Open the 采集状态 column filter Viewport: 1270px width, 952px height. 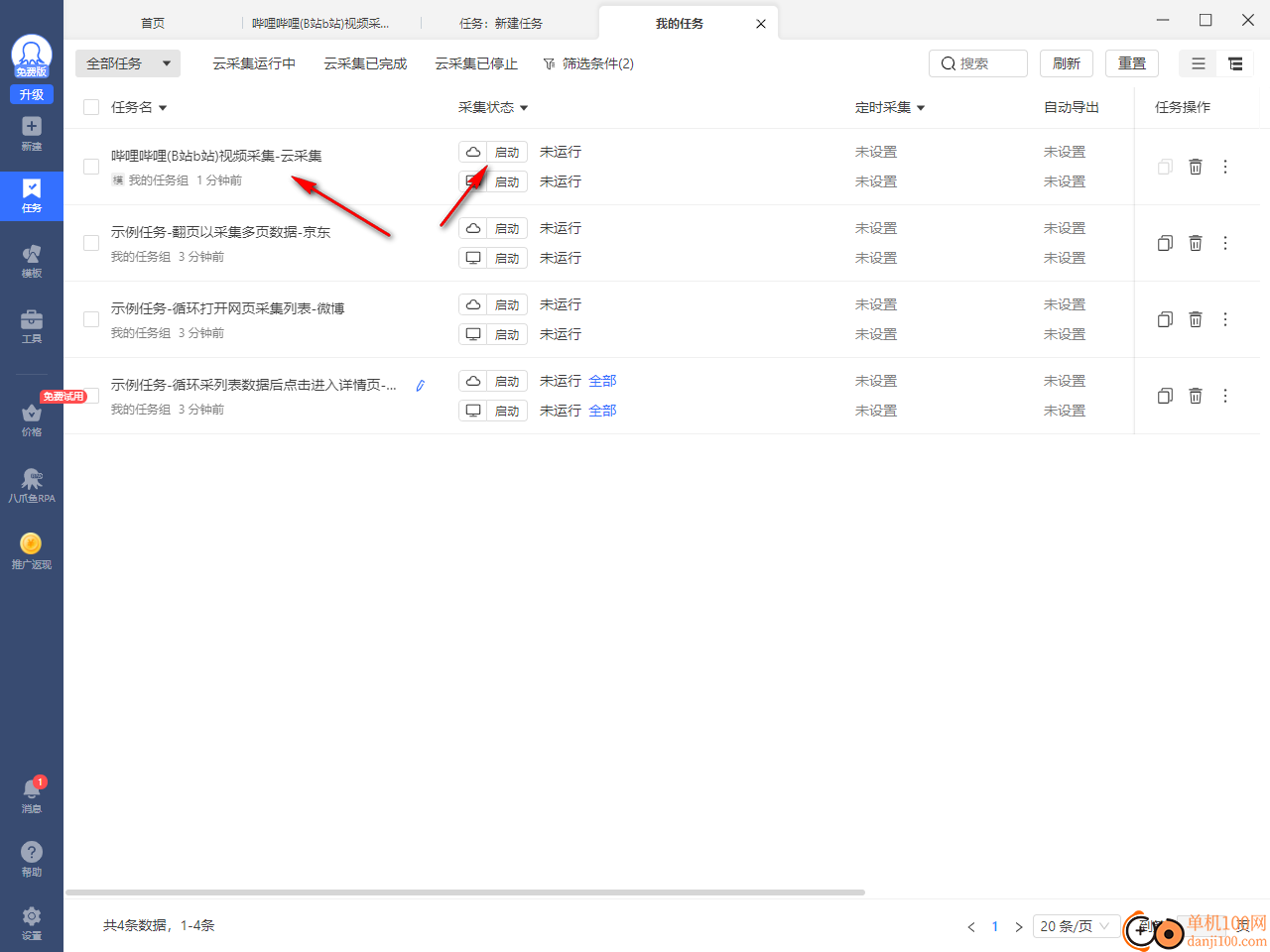pyautogui.click(x=524, y=108)
